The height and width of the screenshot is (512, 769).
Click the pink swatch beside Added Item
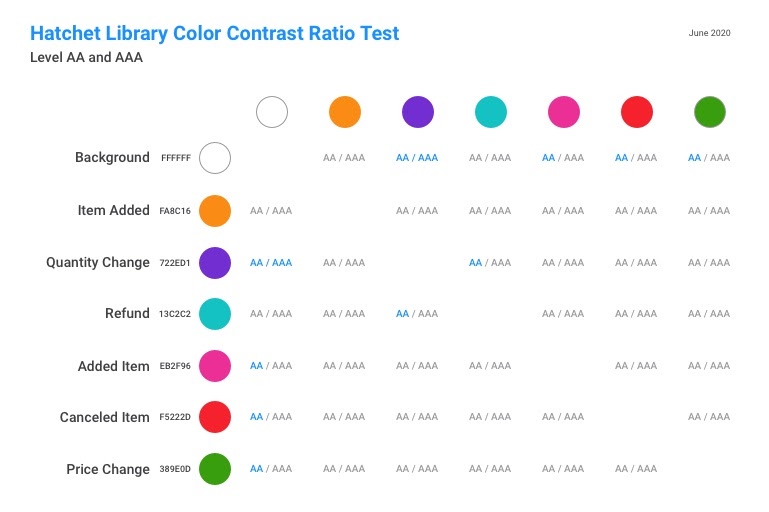tap(215, 366)
